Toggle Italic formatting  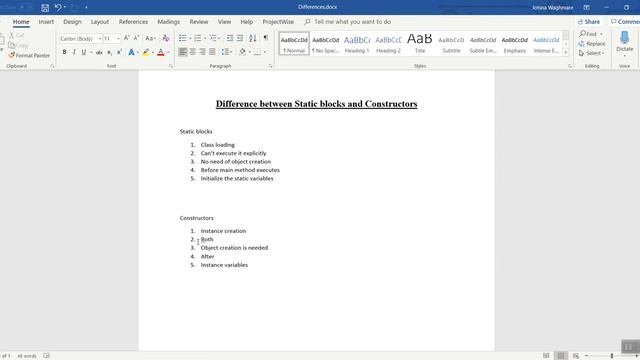click(x=74, y=52)
